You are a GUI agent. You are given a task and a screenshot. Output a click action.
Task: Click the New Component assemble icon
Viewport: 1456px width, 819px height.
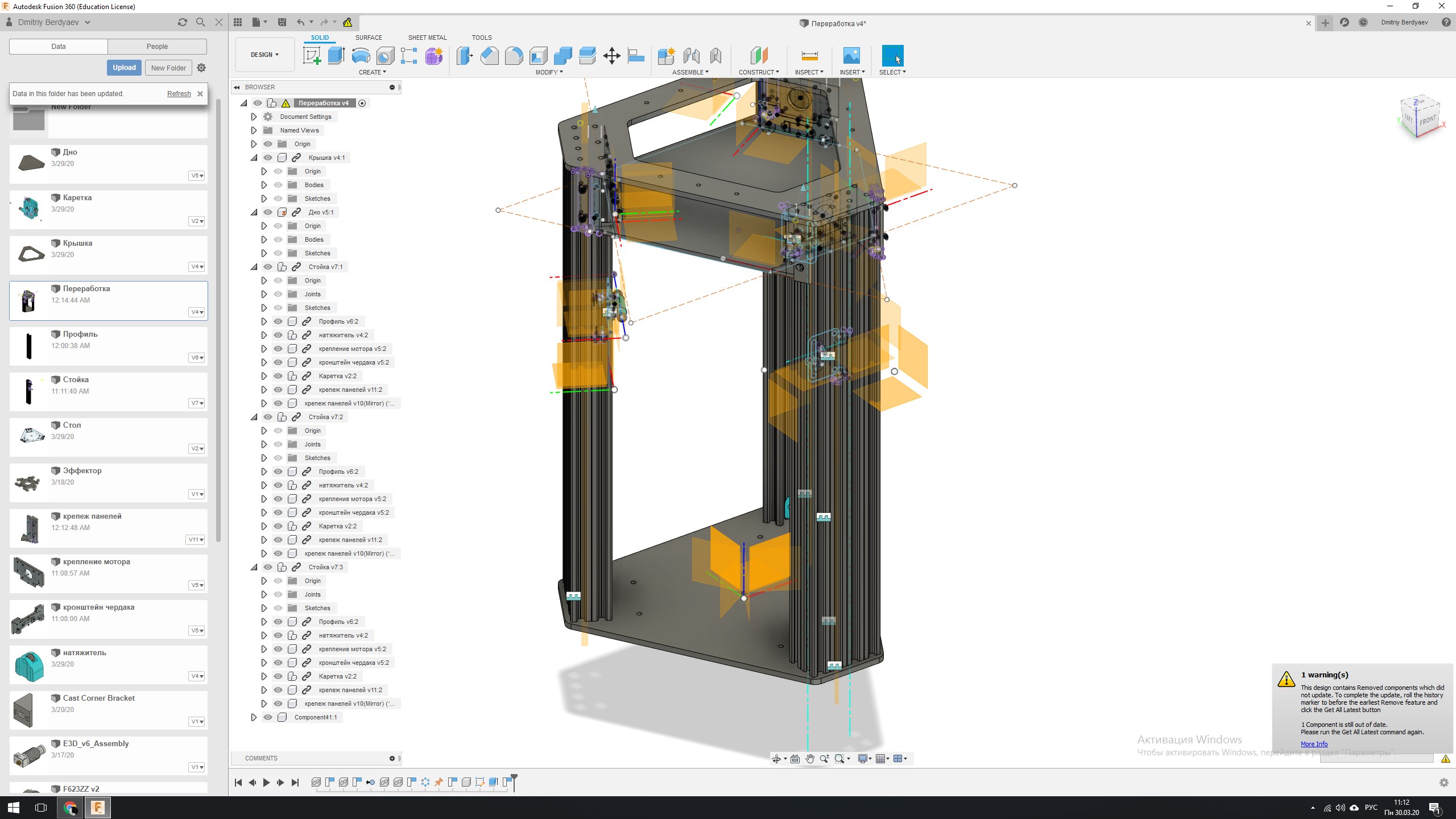[x=665, y=56]
